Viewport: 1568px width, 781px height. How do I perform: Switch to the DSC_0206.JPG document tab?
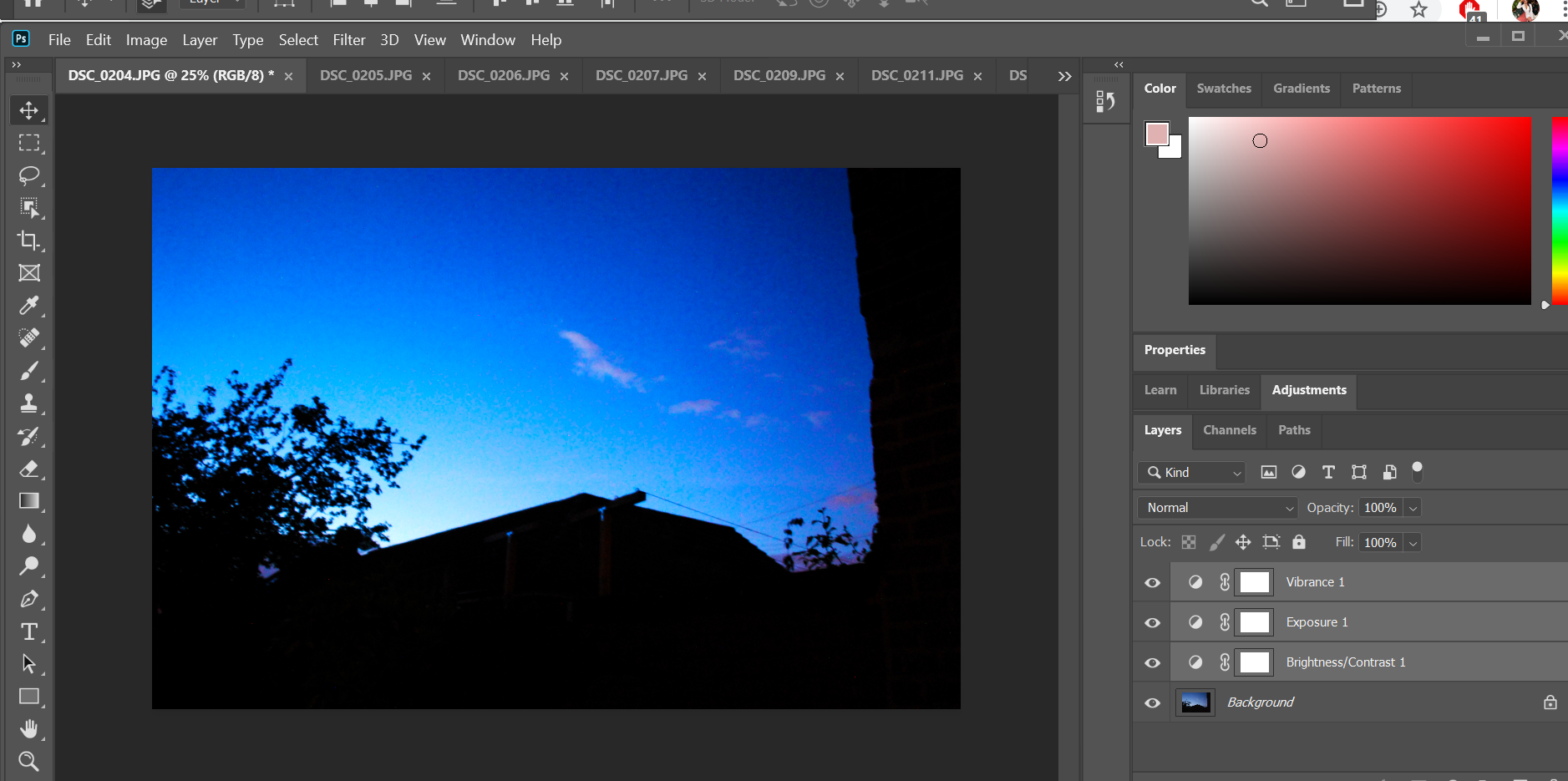pyautogui.click(x=504, y=75)
